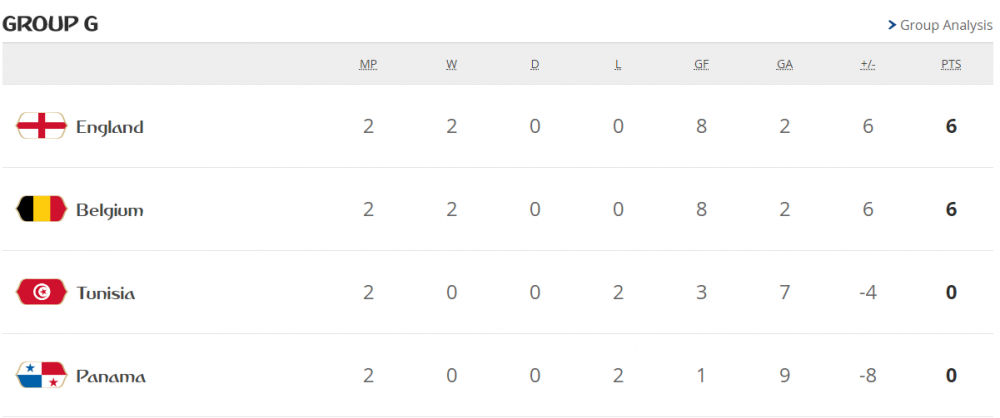Screen dimensions: 1000x418
Task: Click the Panama flag icon
Action: (x=41, y=376)
